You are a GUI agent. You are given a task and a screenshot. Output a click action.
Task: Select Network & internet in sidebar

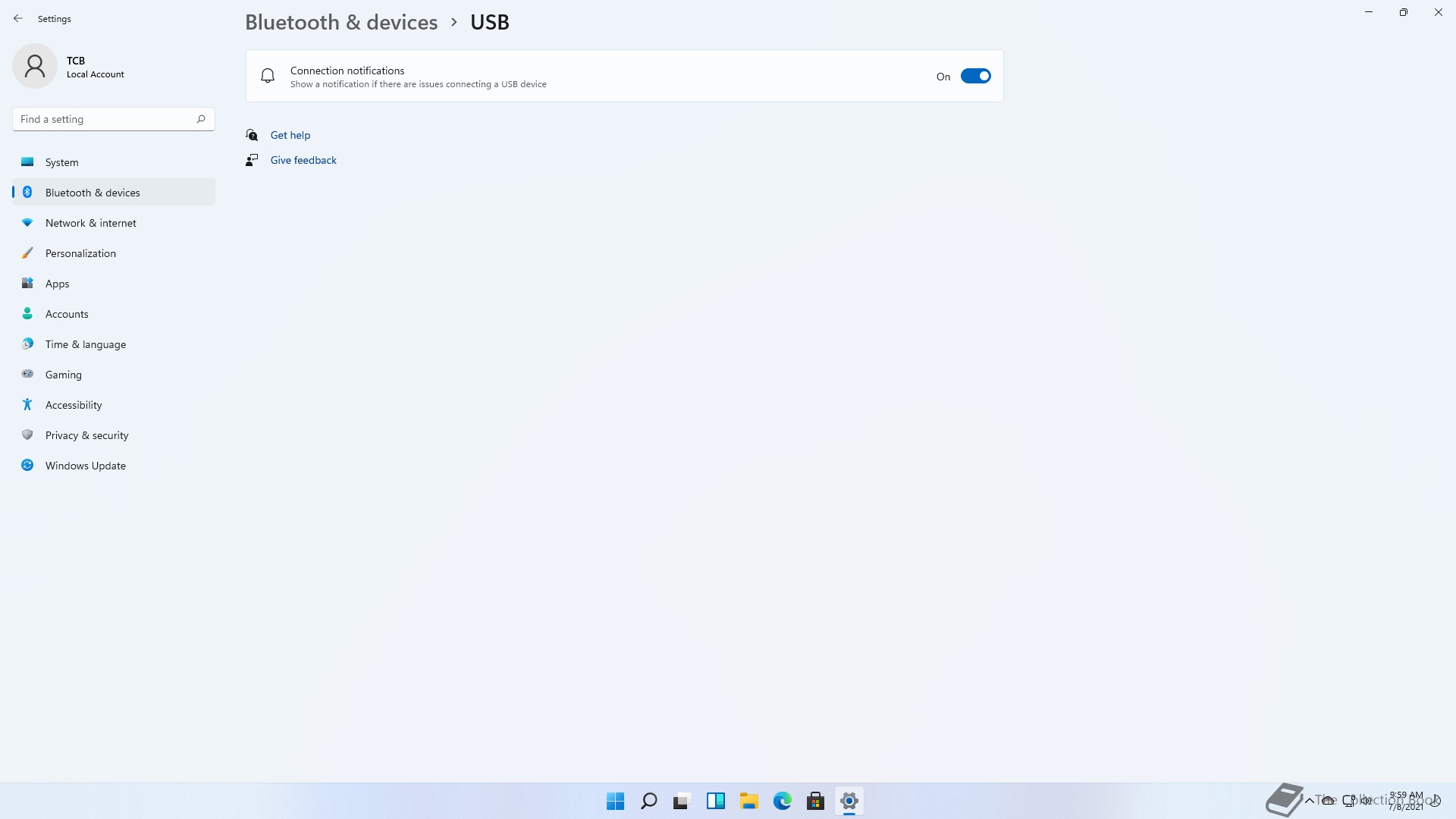(90, 223)
